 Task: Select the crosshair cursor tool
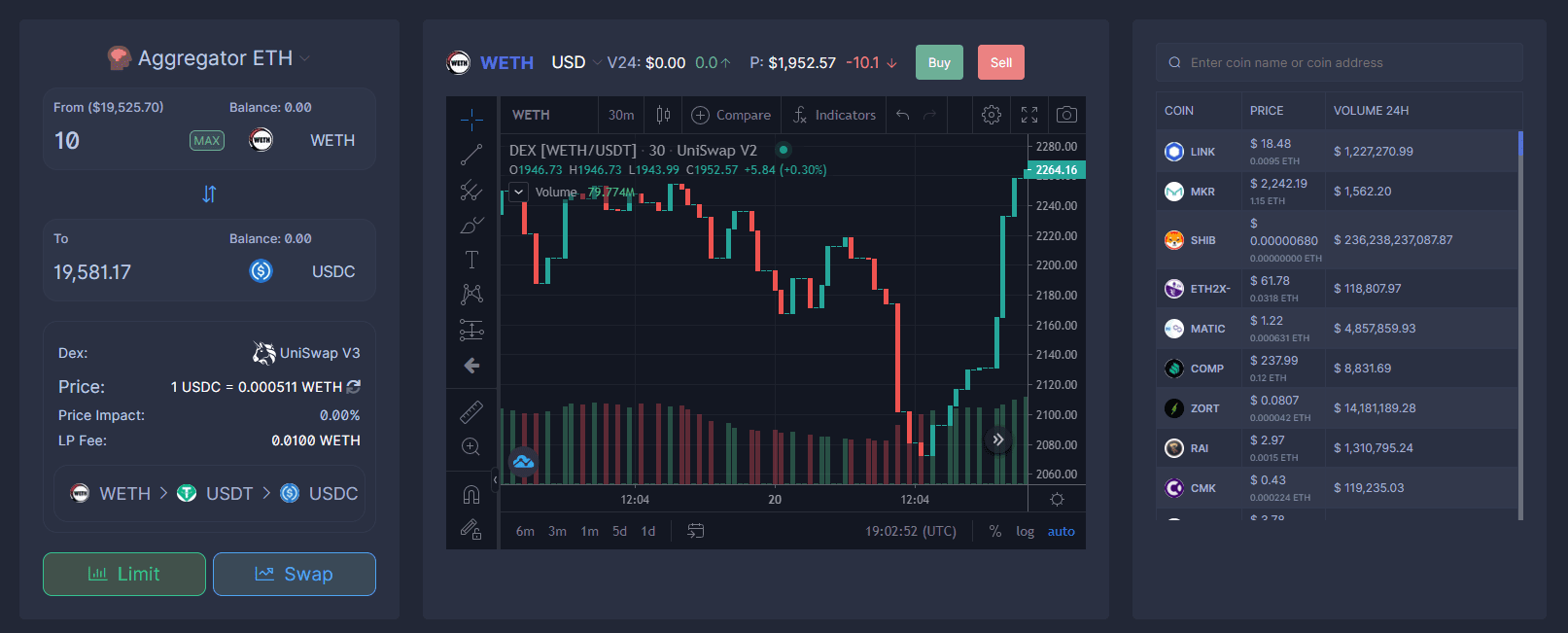471,120
